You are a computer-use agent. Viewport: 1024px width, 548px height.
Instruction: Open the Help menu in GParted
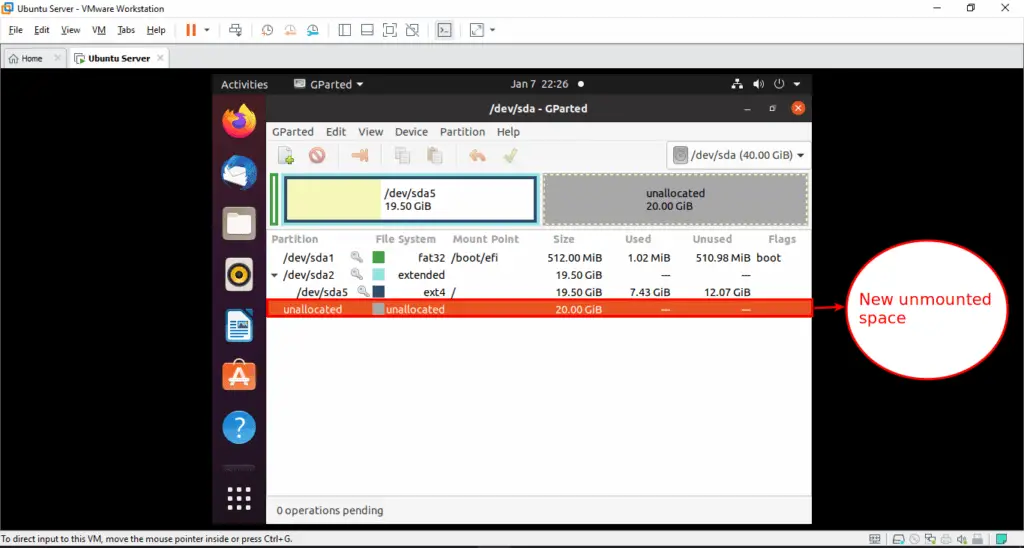pos(508,132)
